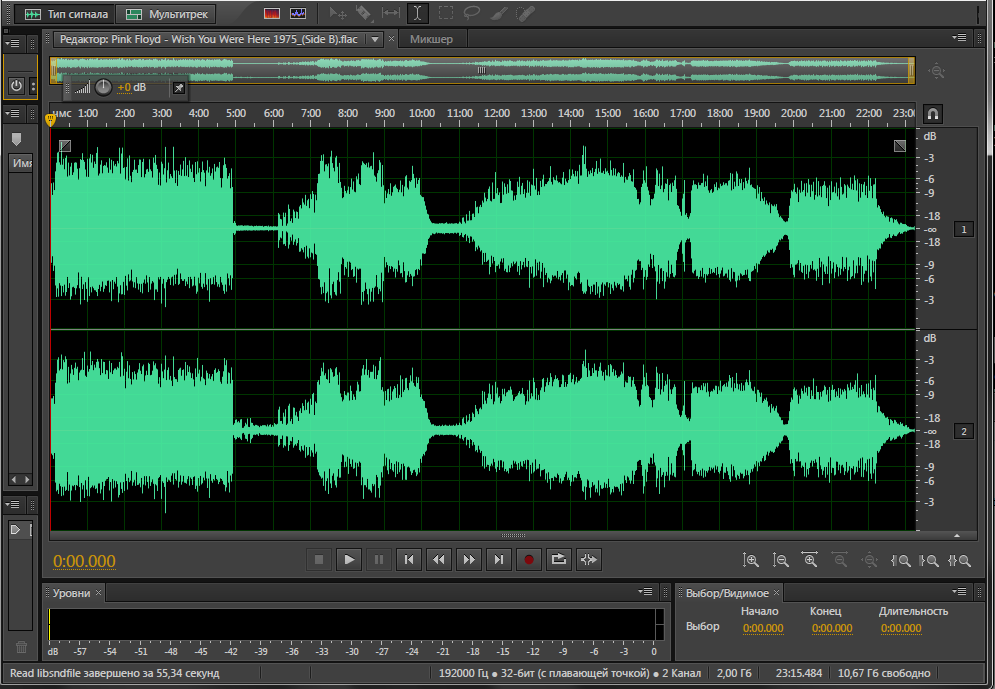This screenshot has height=689, width=995.
Task: Toggle channel 2 enable button
Action: click(964, 431)
